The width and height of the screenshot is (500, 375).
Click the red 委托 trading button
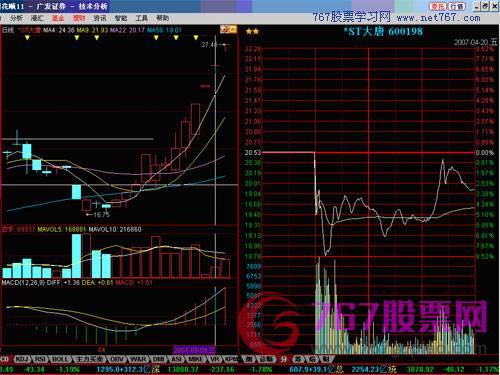[x=438, y=6]
